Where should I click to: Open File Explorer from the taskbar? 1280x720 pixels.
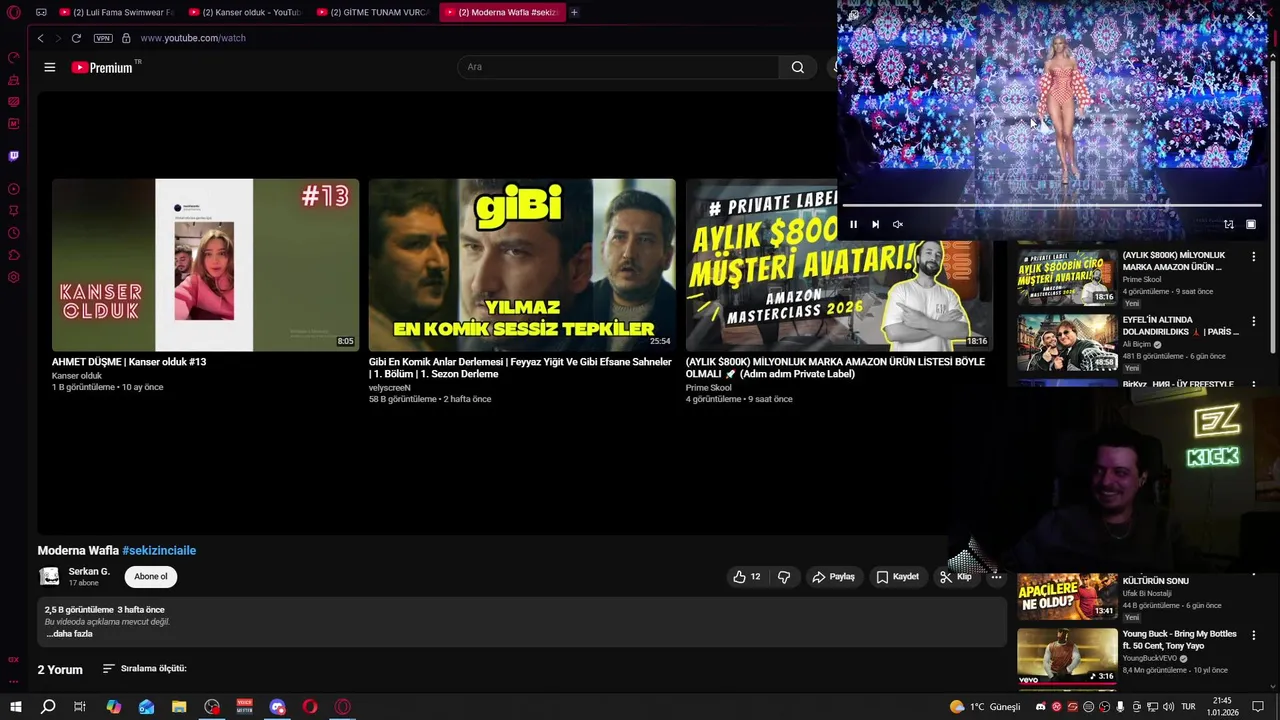pyautogui.click(x=179, y=707)
